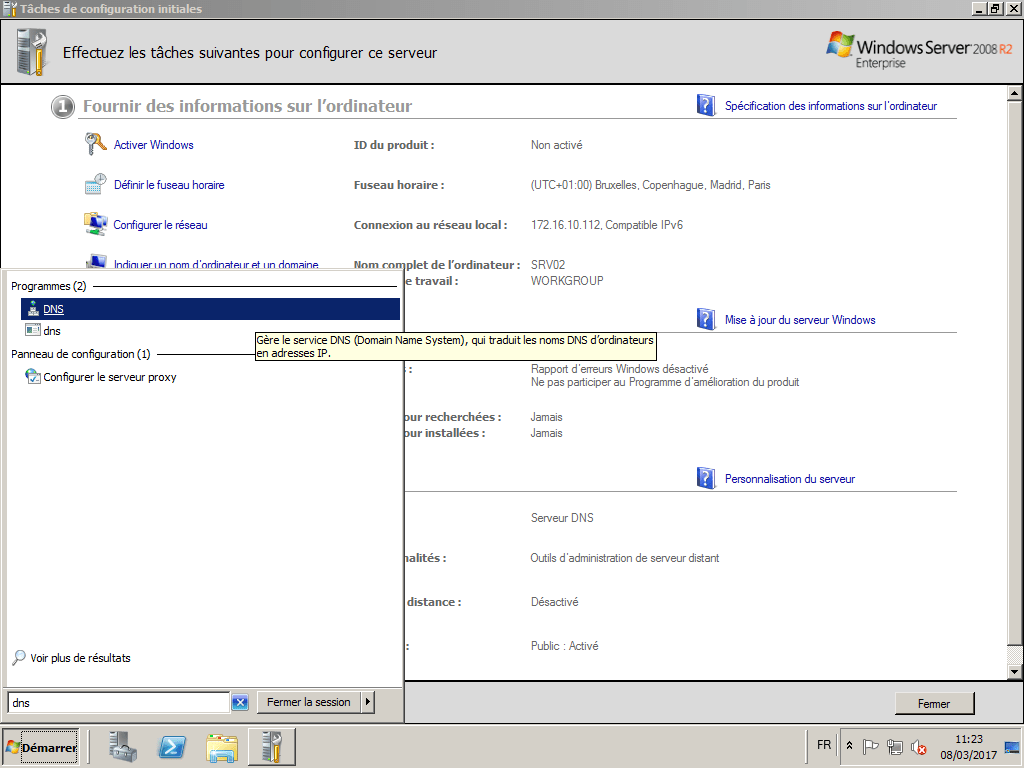The image size is (1024, 768).
Task: Click the Fermer la session button
Action: click(x=311, y=702)
